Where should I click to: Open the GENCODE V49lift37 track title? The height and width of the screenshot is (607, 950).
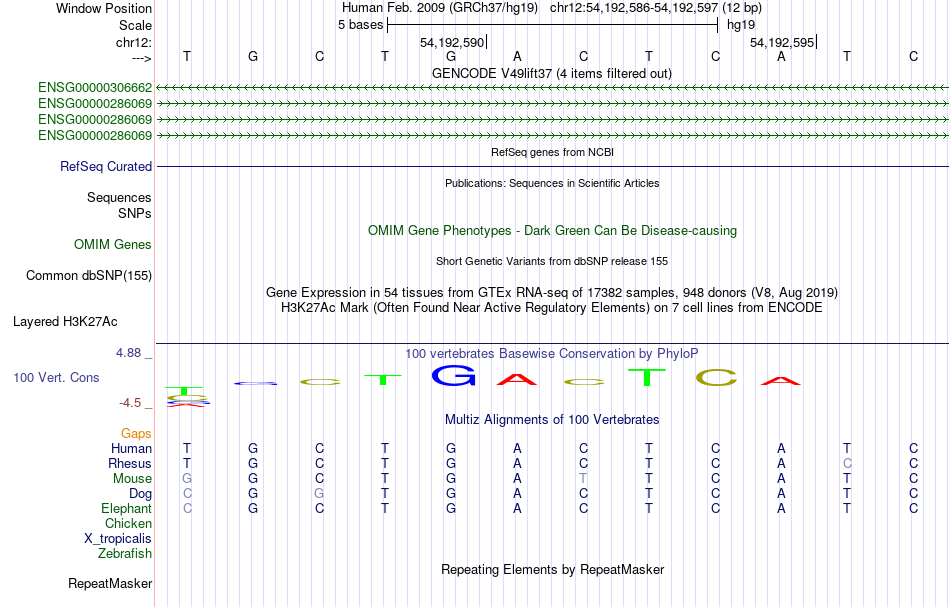[551, 73]
